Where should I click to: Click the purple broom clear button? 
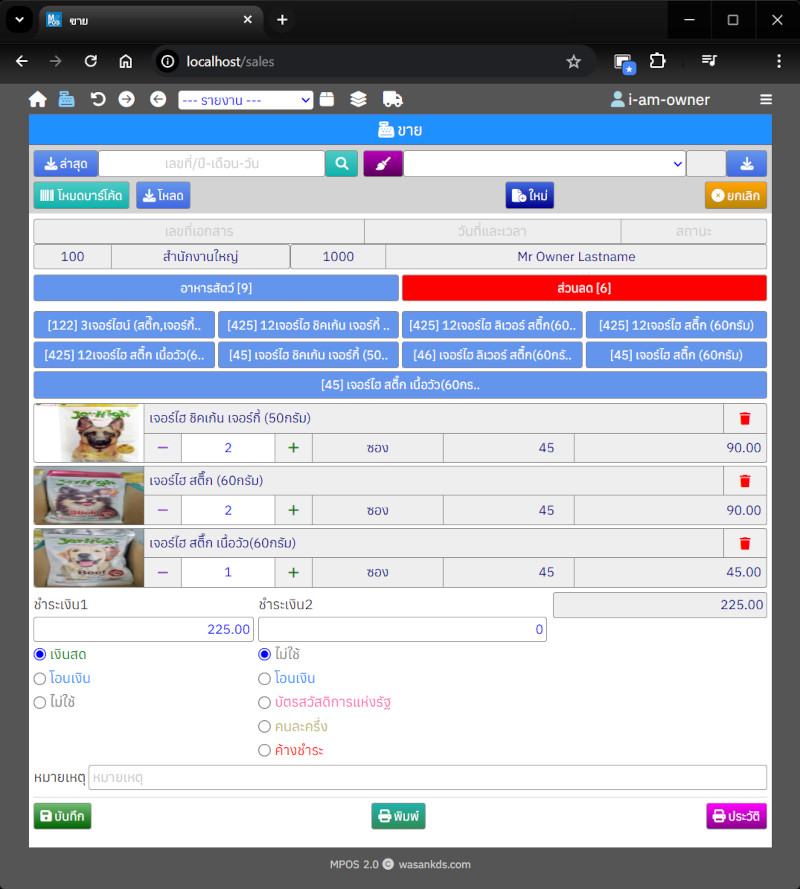382,164
